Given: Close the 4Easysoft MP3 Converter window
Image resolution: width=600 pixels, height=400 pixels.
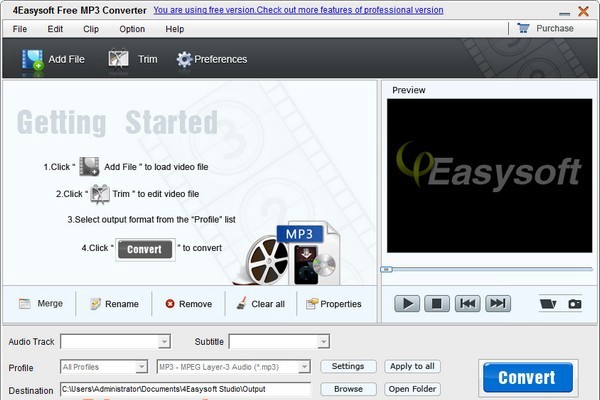Looking at the screenshot, I should [584, 11].
